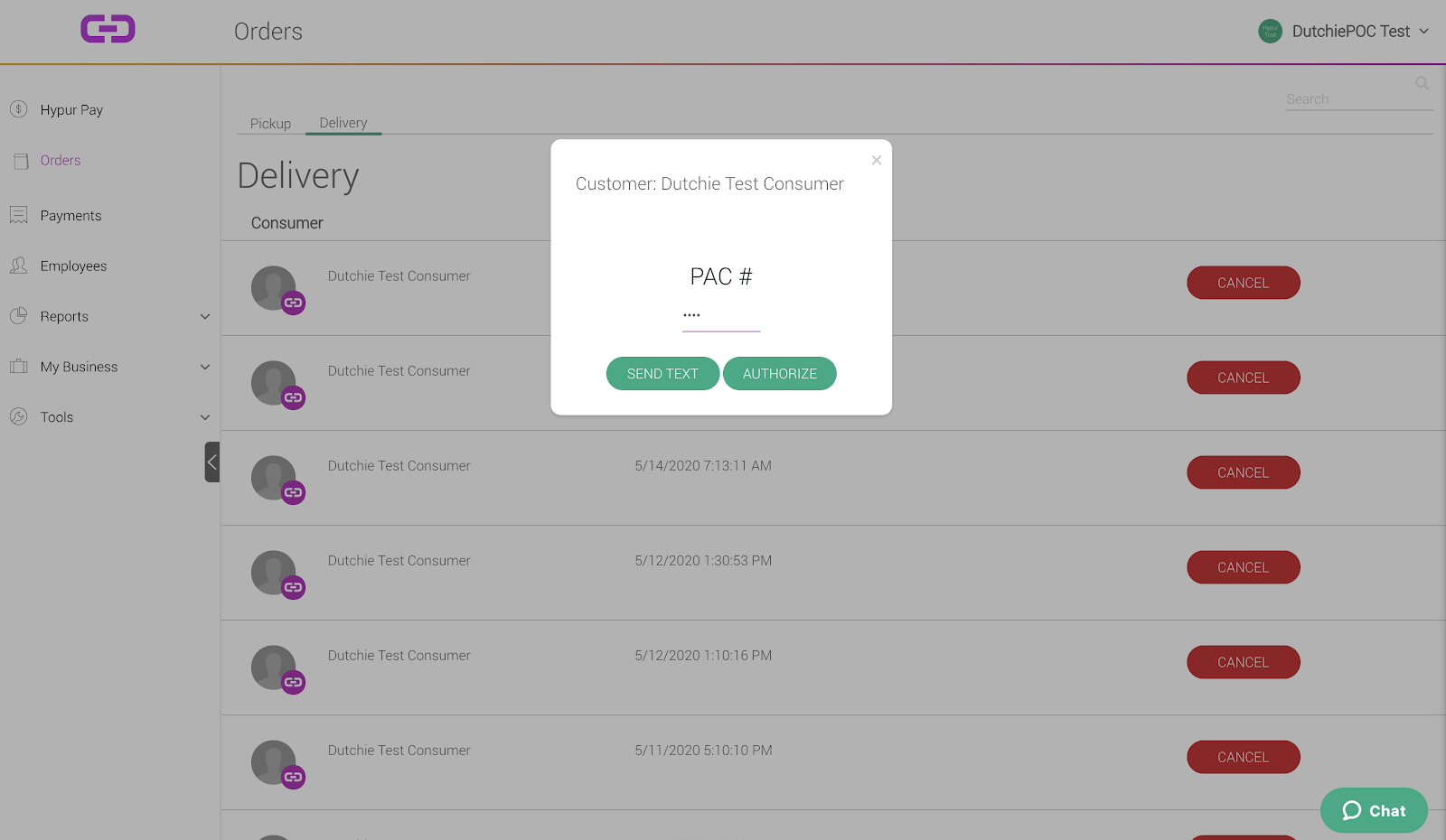
Task: Open the Chat widget
Action: point(1374,810)
